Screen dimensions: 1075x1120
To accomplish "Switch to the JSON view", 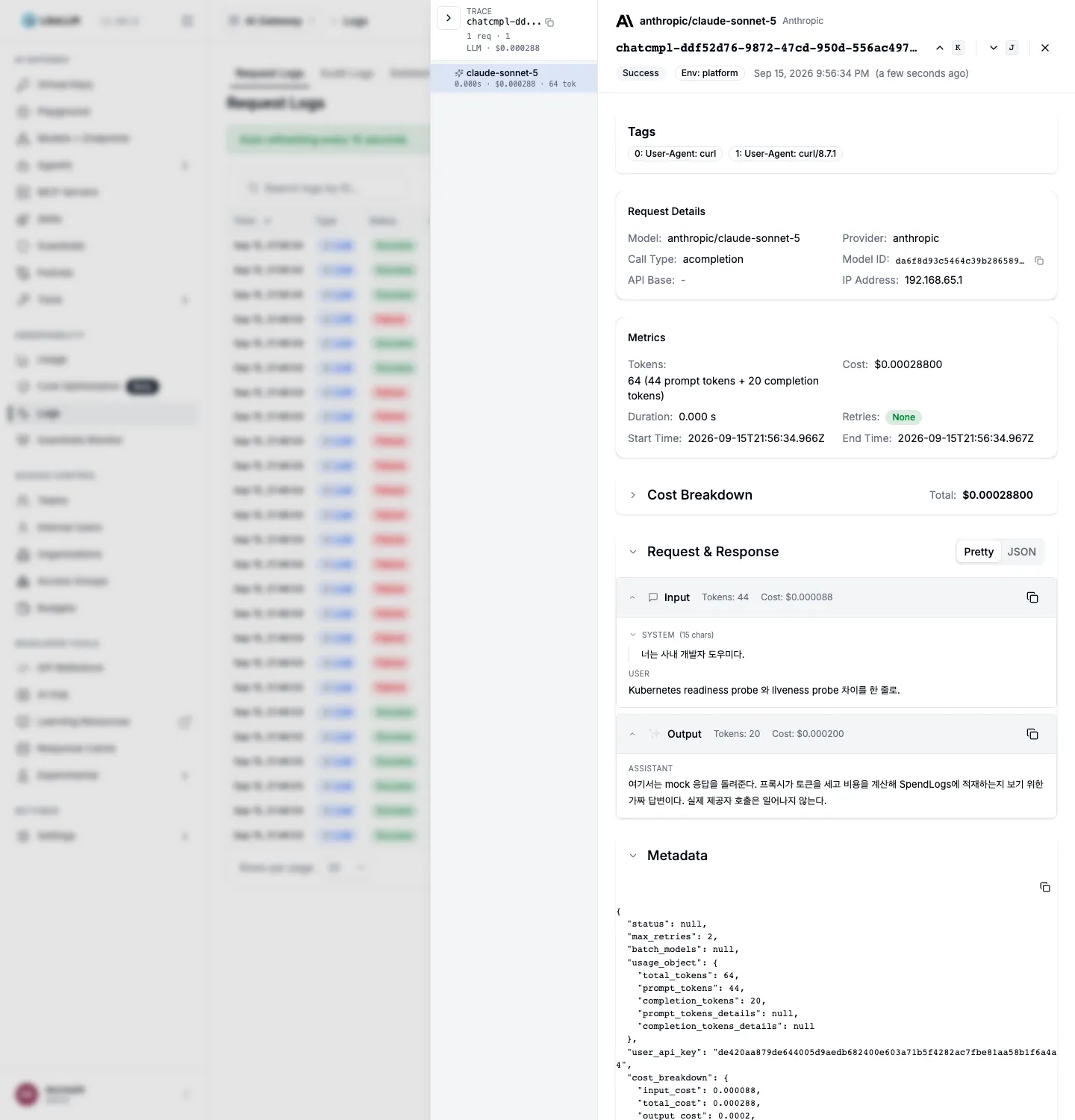I will coord(1021,552).
